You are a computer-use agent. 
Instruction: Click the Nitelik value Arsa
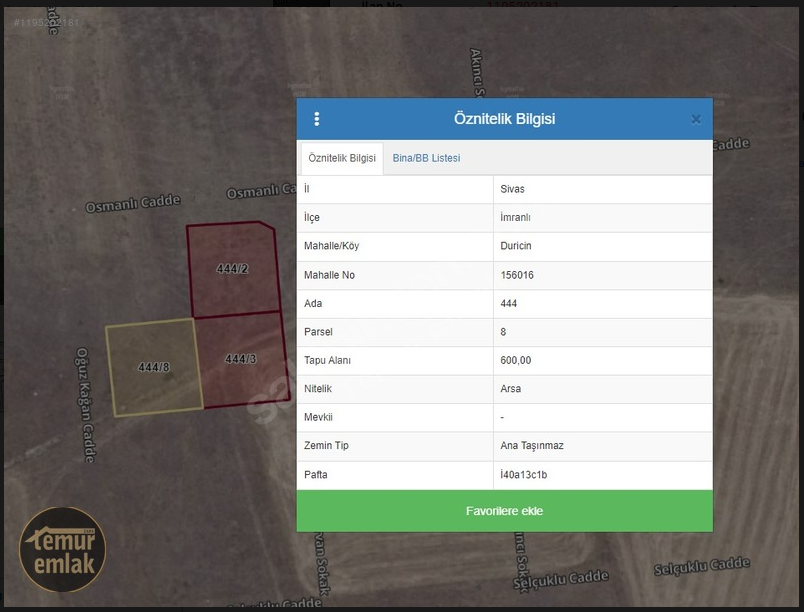[510, 389]
